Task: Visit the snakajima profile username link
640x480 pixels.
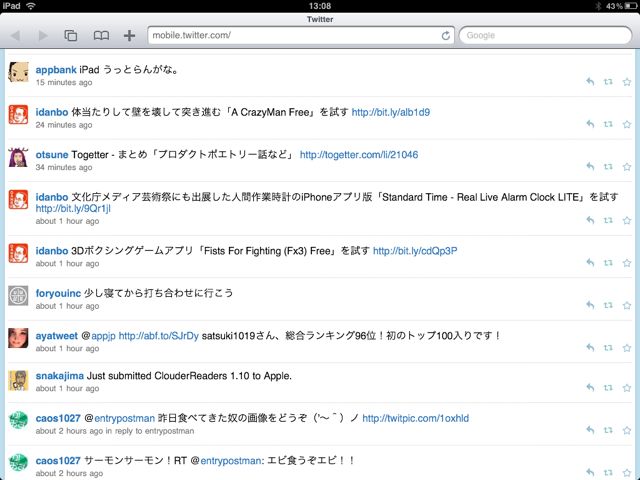Action: (x=60, y=376)
